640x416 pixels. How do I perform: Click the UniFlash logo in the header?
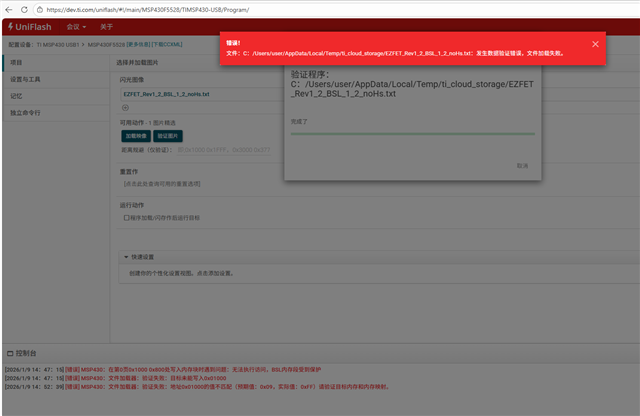[30, 27]
